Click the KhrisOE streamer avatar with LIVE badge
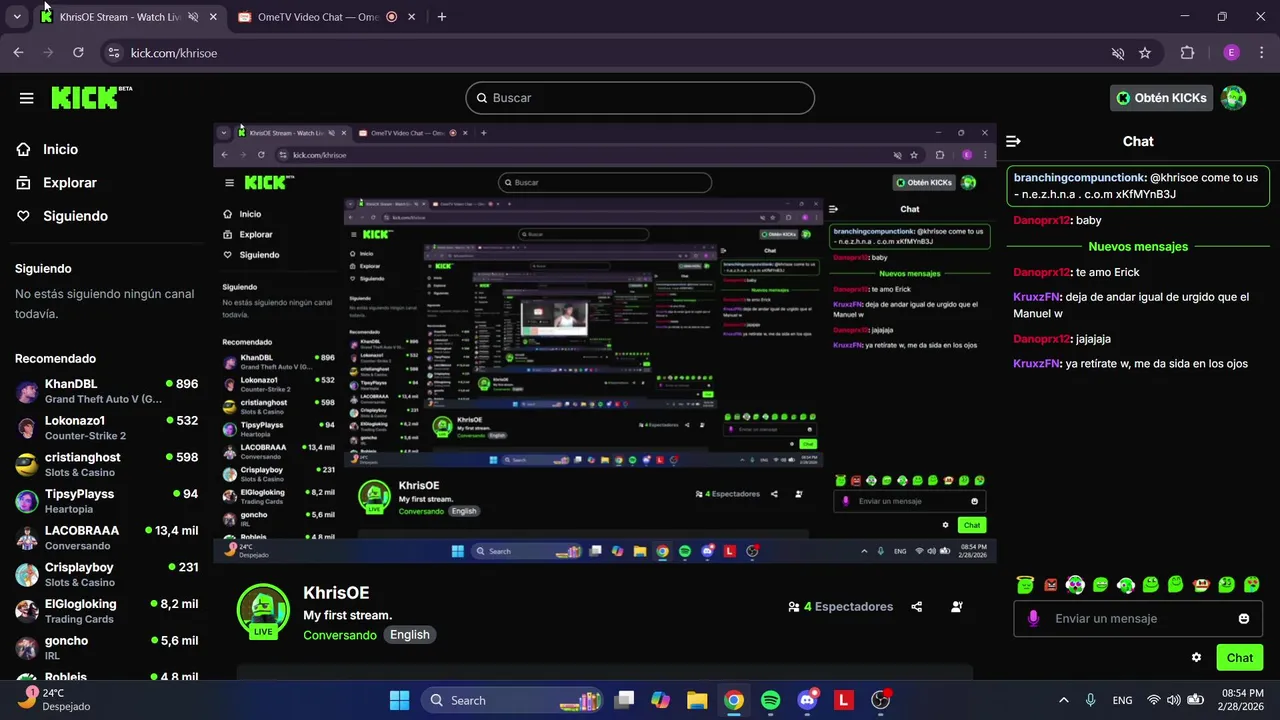The image size is (1280, 720). pos(263,610)
